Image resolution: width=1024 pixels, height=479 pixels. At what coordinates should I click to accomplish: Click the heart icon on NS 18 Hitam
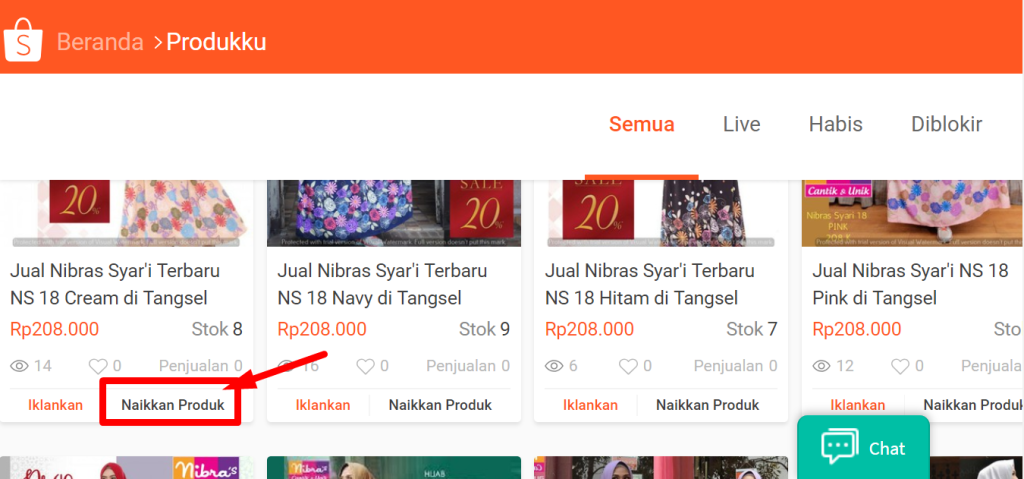628,366
